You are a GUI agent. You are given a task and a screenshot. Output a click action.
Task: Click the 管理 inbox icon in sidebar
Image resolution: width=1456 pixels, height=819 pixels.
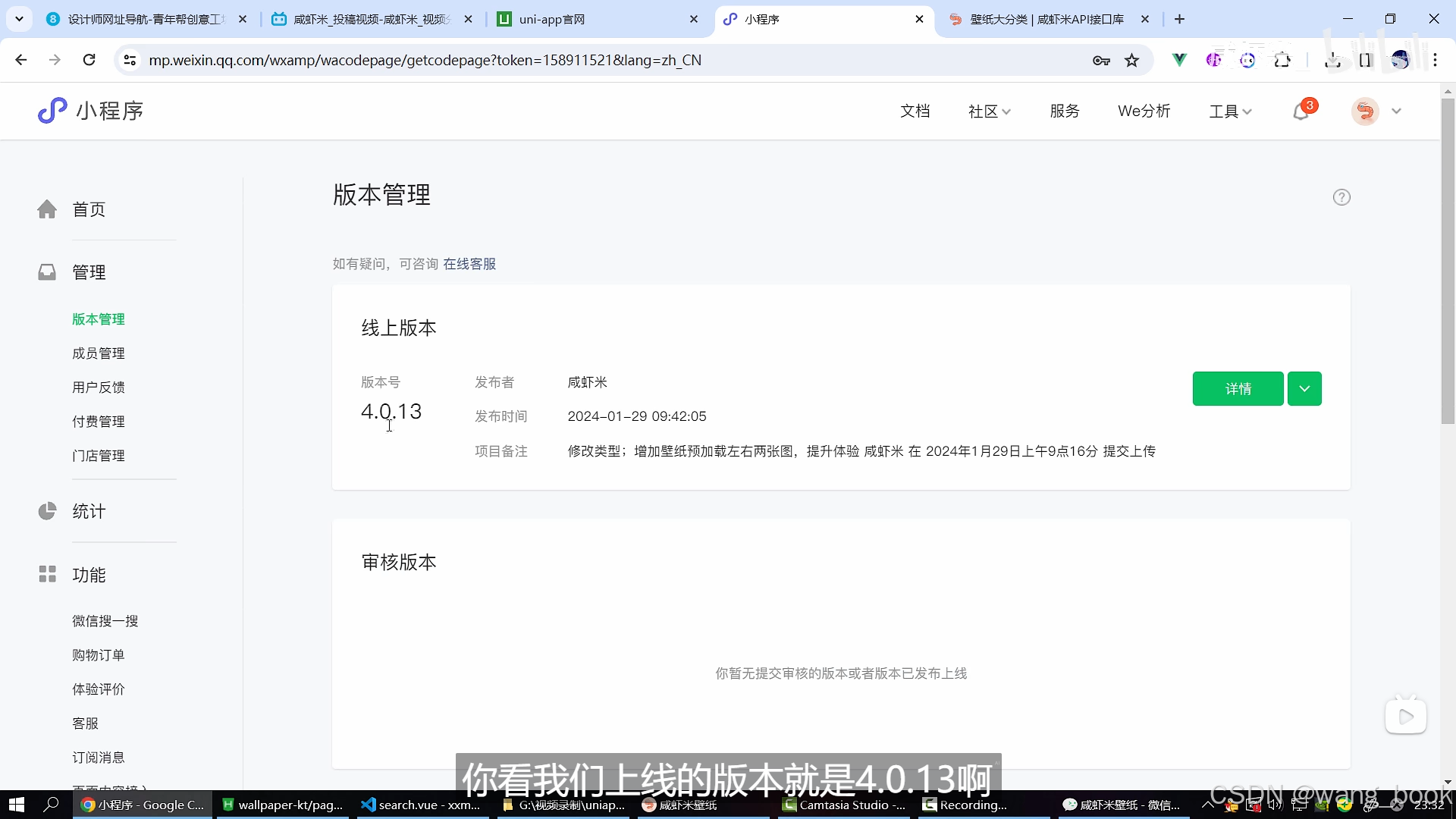point(47,272)
